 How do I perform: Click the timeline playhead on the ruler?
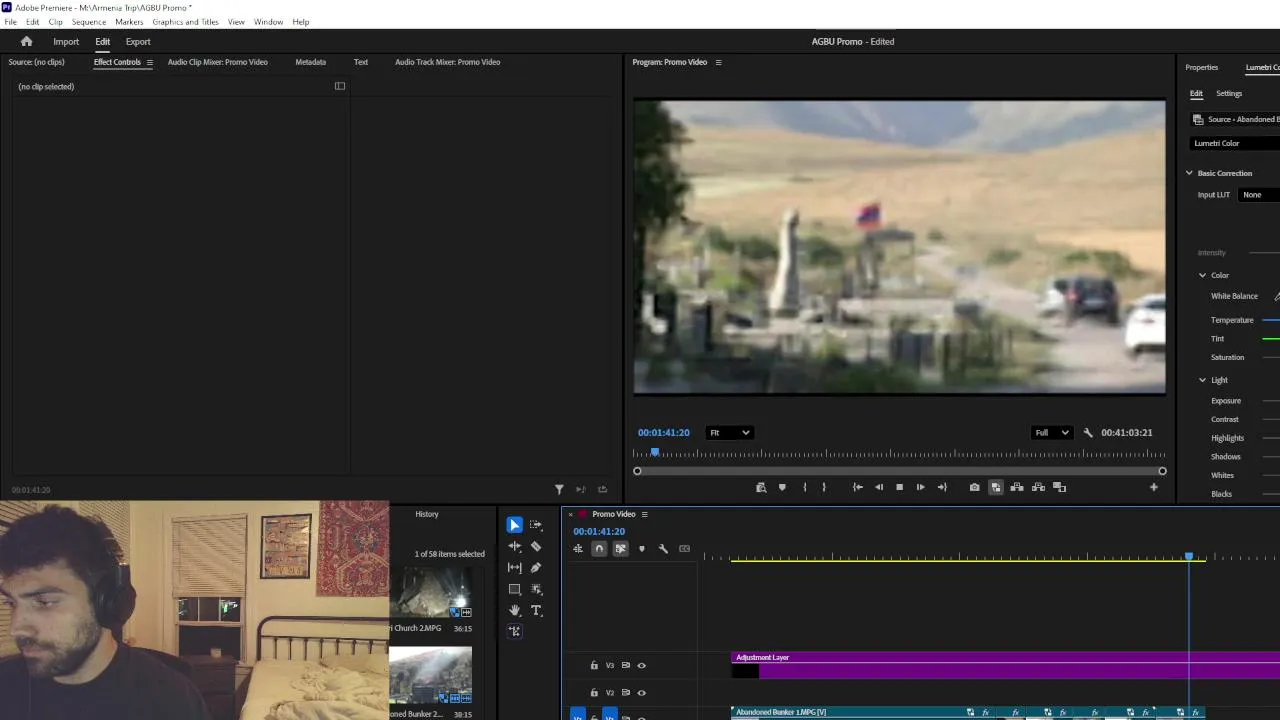[x=1189, y=556]
